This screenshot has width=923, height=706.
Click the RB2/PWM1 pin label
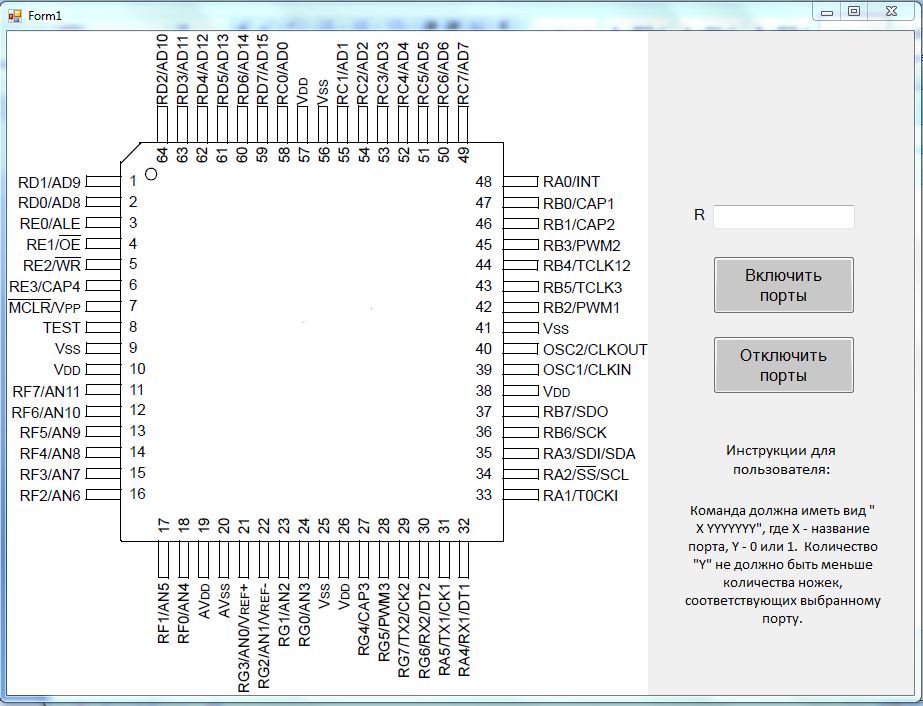[x=581, y=308]
